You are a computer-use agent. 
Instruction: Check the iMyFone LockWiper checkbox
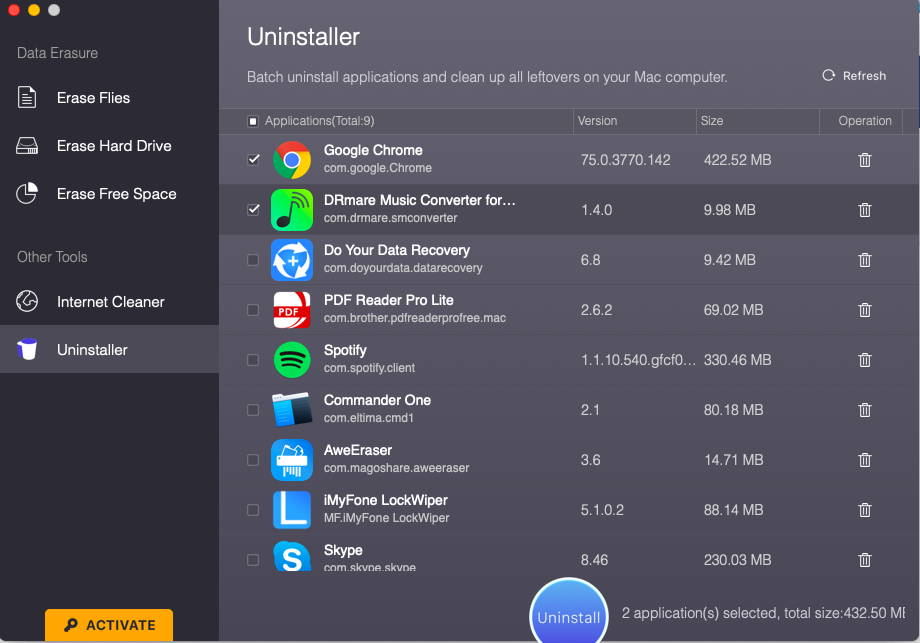point(253,510)
